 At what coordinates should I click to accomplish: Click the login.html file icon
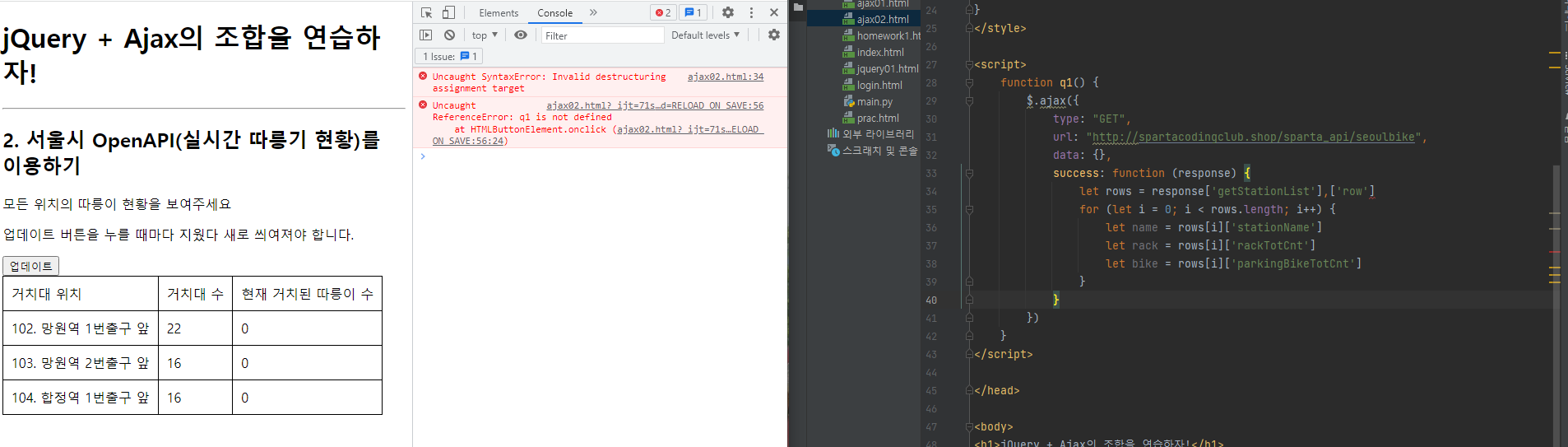tap(848, 85)
